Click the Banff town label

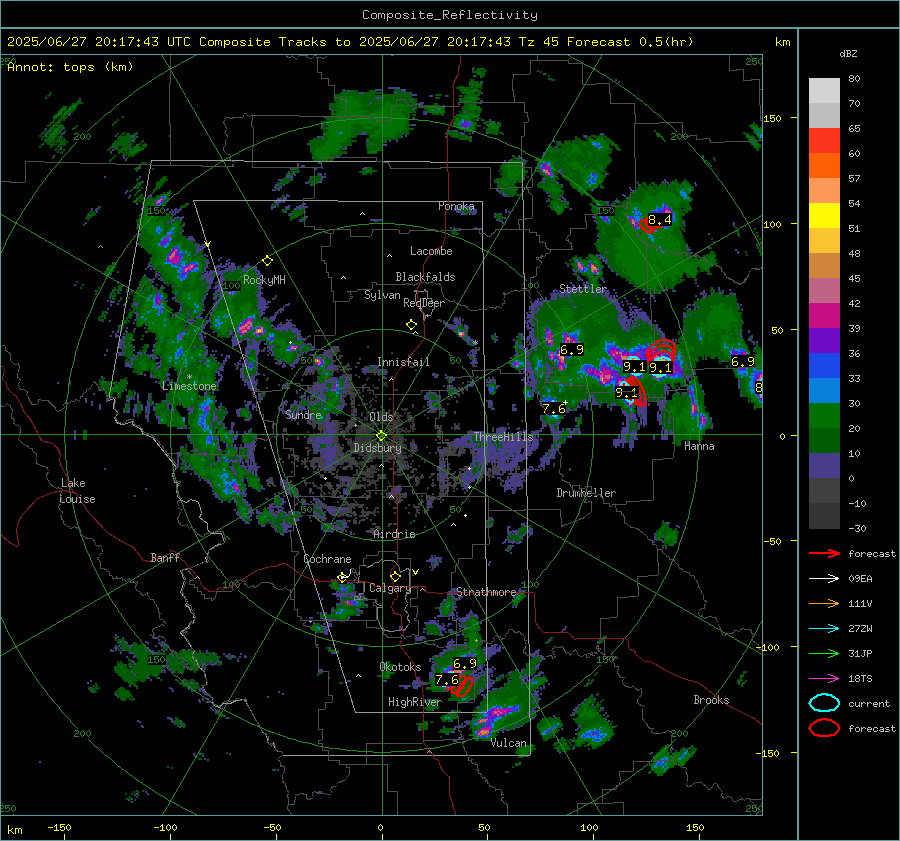point(165,558)
